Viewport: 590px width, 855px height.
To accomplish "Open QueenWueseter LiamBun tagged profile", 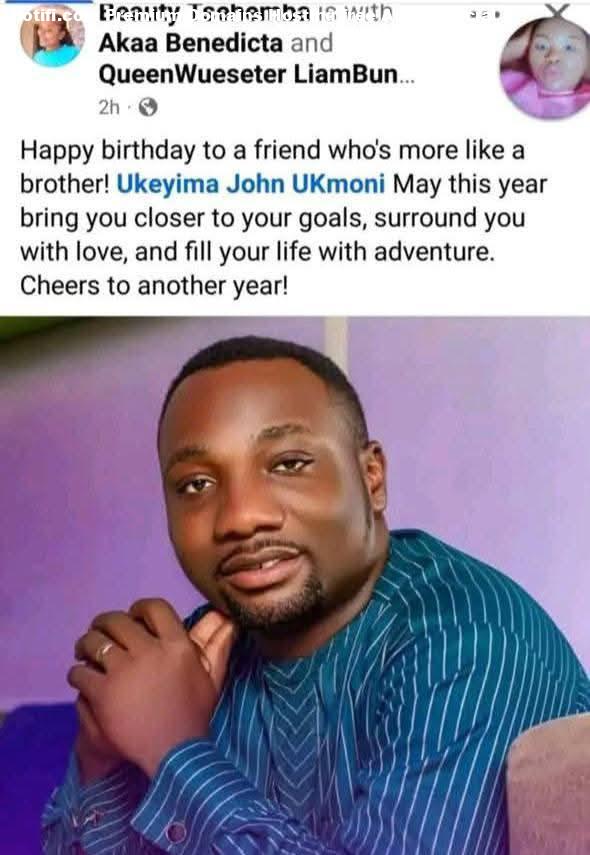I will (x=248, y=75).
